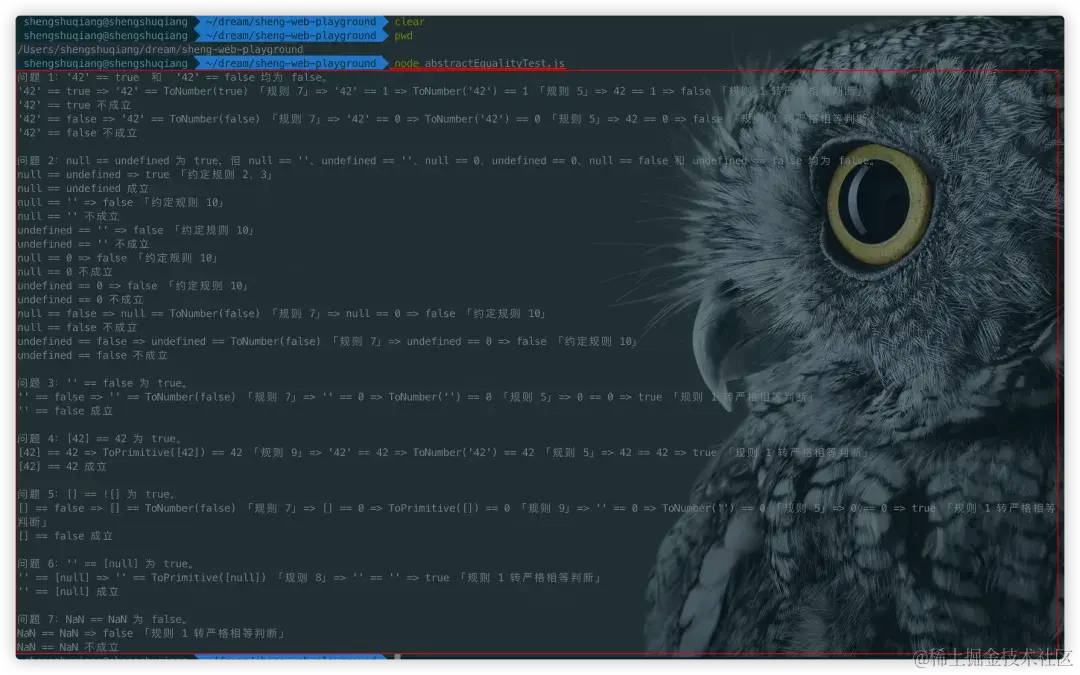
Task: Click the line "null == '' 不成立"
Action: coord(68,216)
